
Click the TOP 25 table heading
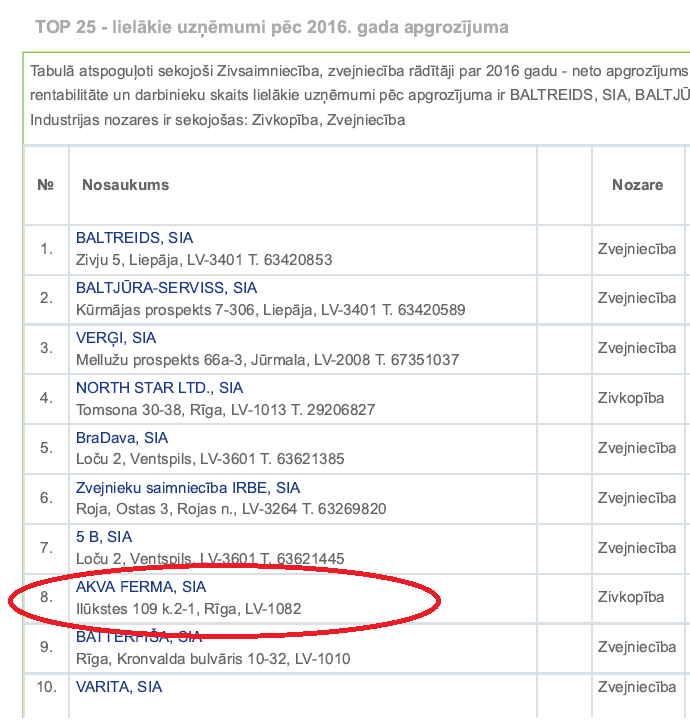[272, 27]
